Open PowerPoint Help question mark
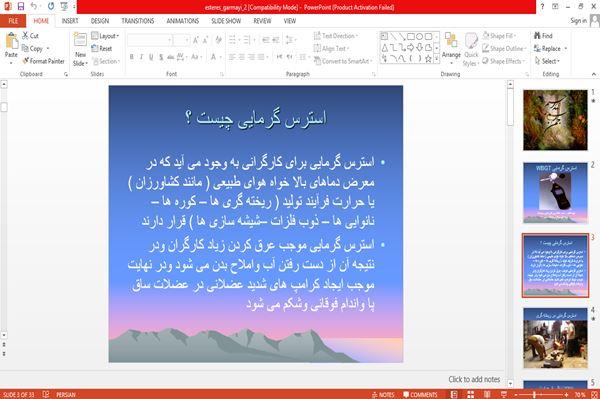 [x=542, y=6]
